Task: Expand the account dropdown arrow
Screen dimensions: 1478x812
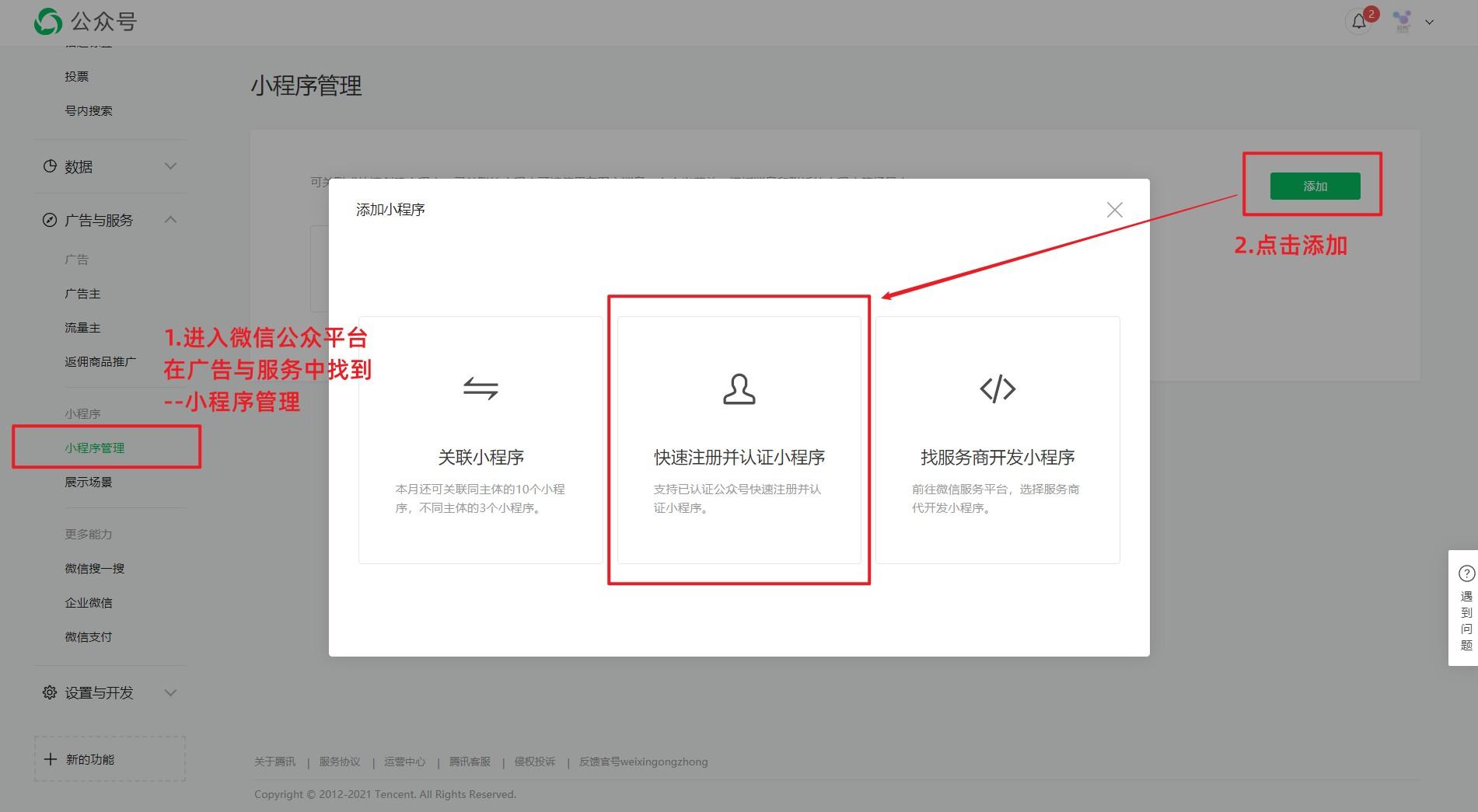Action: click(x=1429, y=23)
